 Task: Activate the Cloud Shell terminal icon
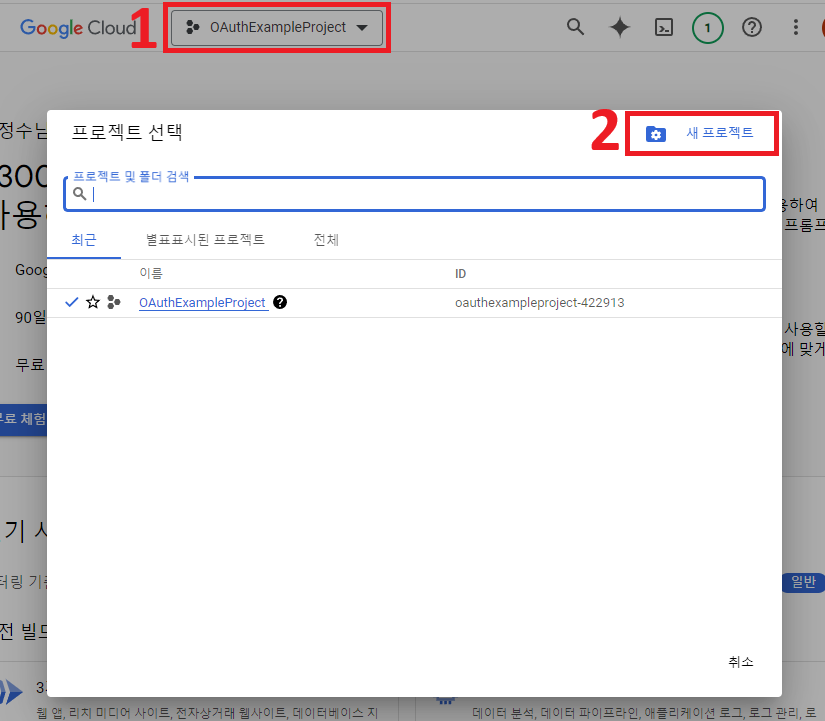pos(663,27)
